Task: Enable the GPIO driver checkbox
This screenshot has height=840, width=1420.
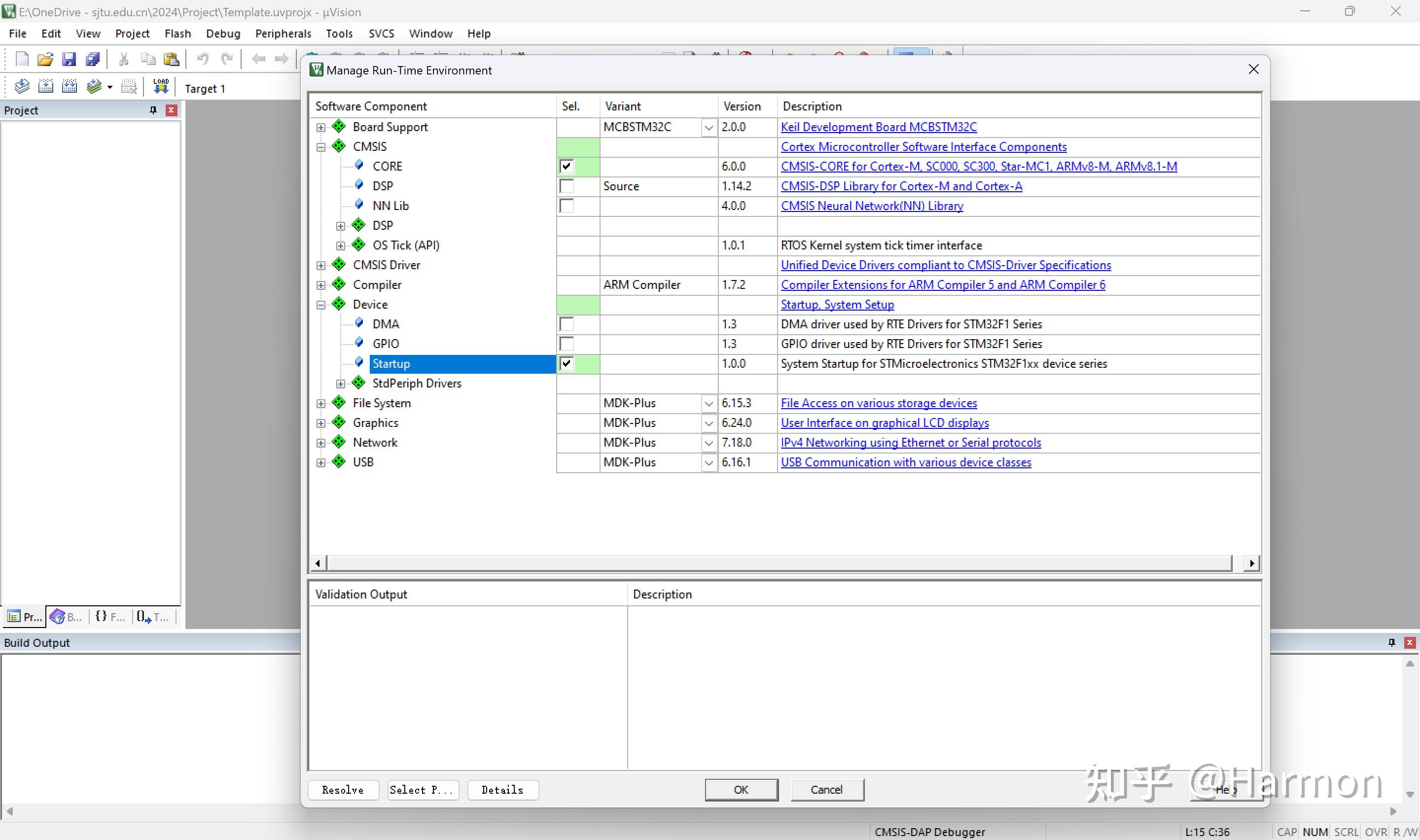Action: pos(567,344)
